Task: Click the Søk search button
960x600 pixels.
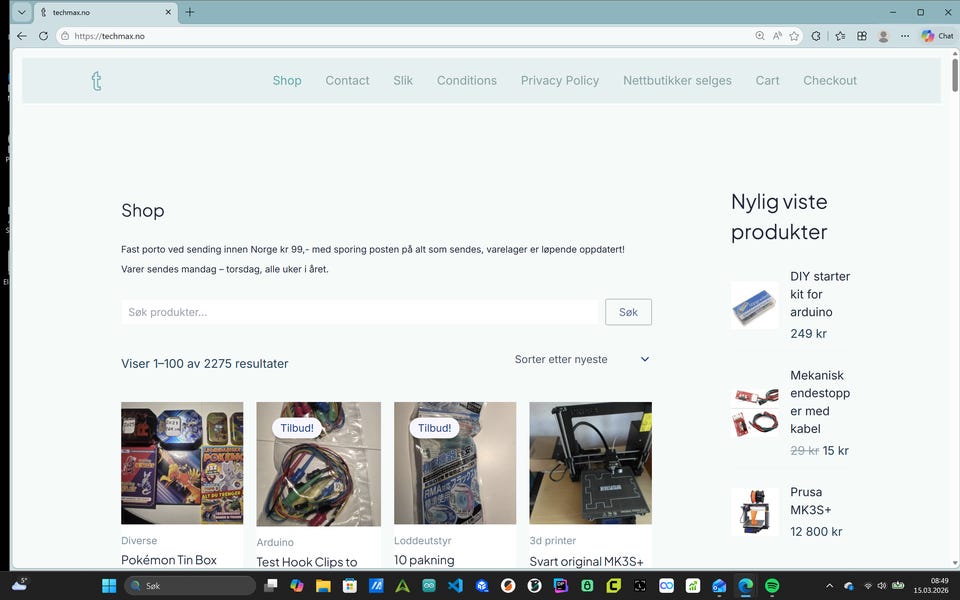Action: [628, 312]
